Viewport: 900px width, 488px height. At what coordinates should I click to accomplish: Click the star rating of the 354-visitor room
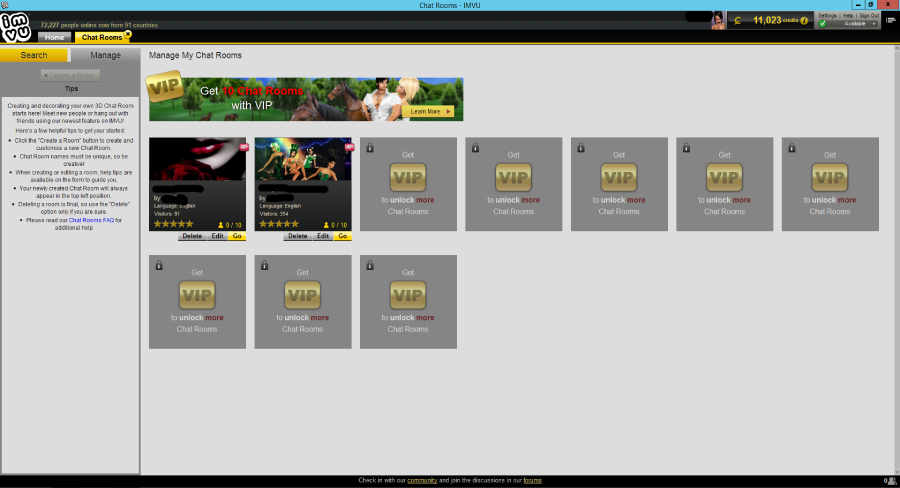point(279,224)
